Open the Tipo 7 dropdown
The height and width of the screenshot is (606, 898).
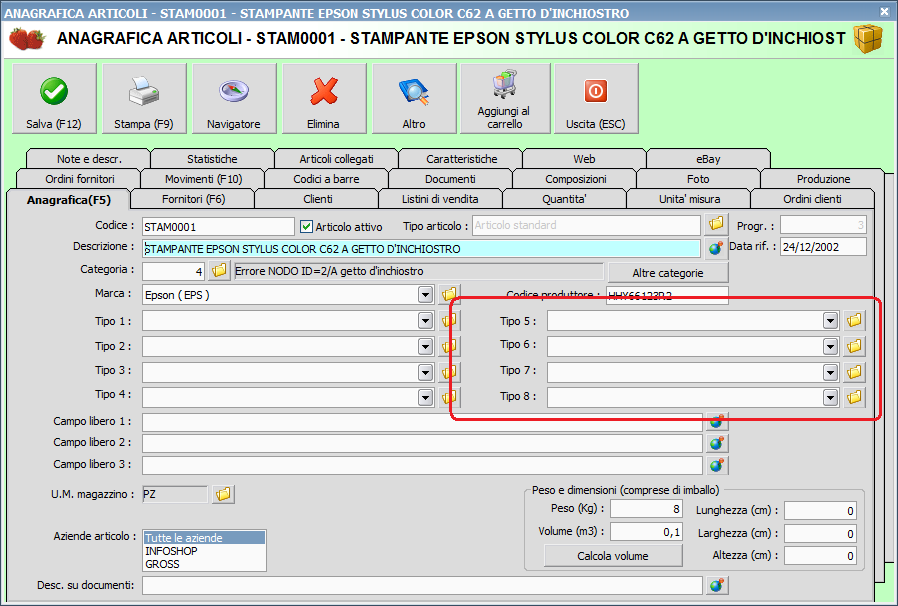830,372
